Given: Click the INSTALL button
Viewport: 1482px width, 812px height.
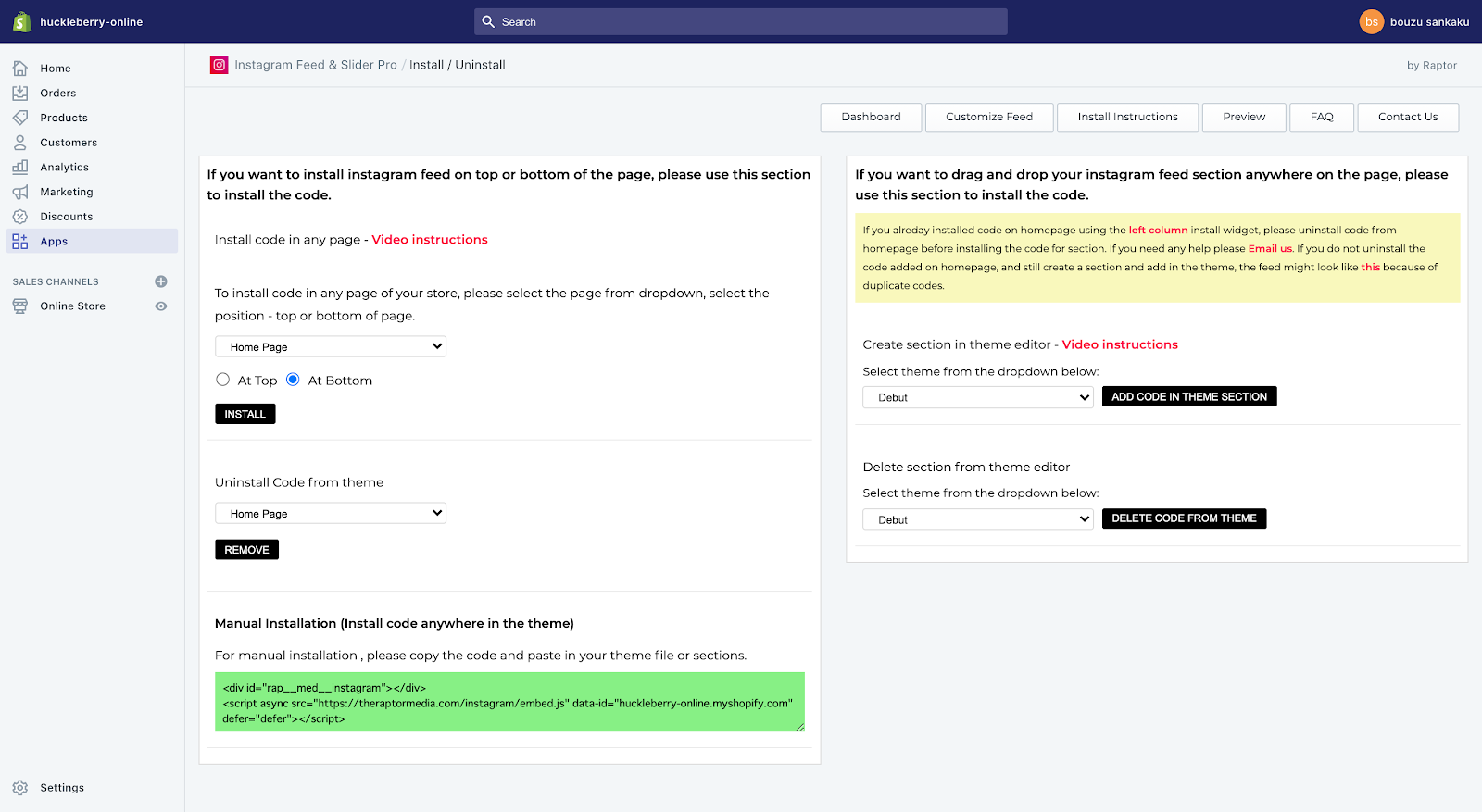Looking at the screenshot, I should (245, 414).
